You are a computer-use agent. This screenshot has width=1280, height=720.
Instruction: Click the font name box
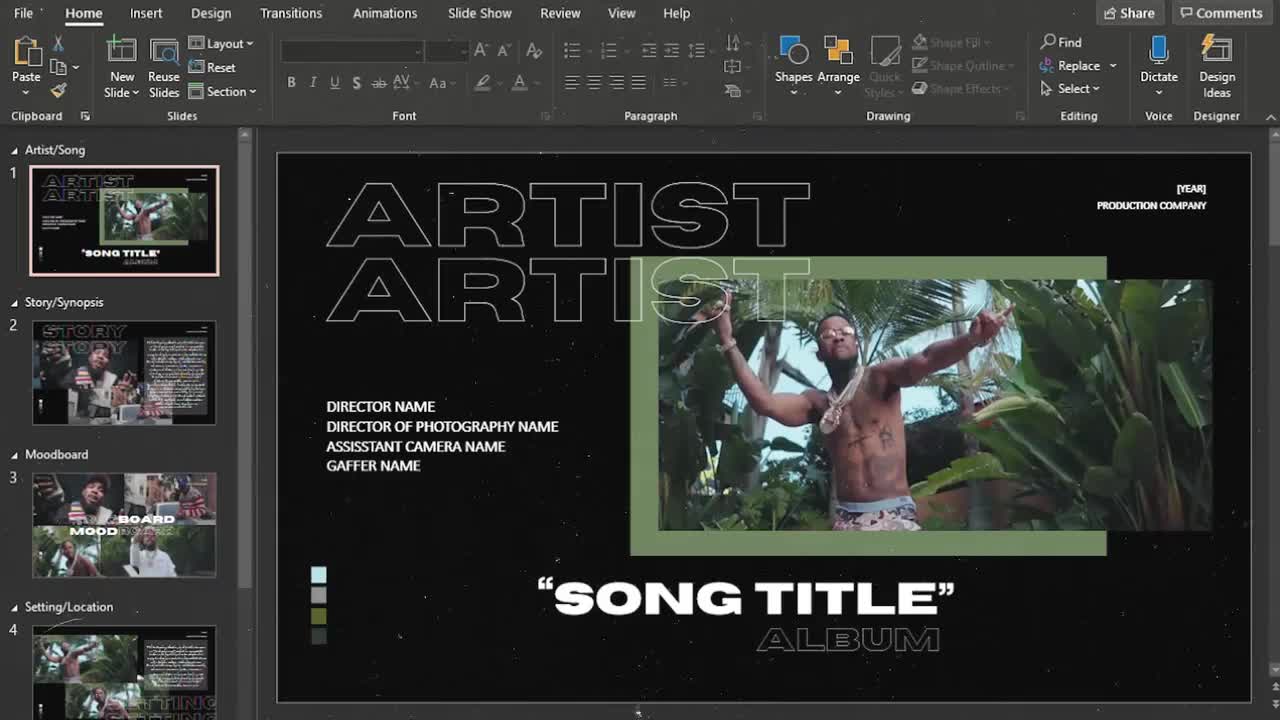coord(352,50)
